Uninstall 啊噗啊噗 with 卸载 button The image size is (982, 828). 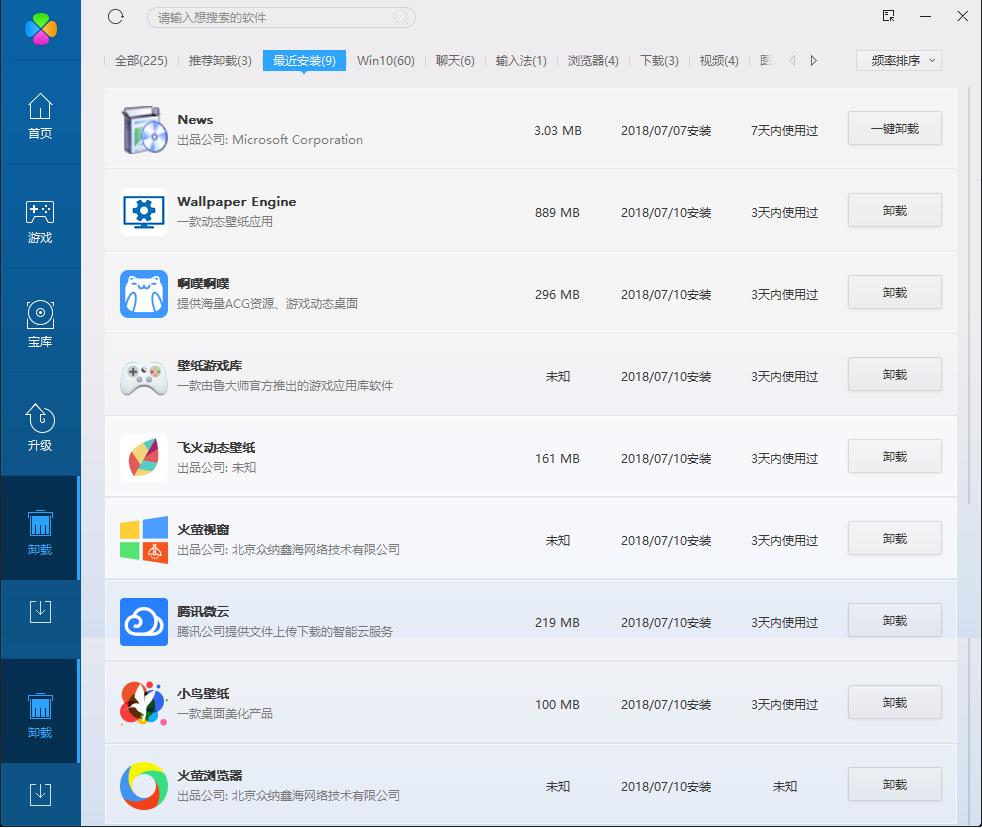(x=895, y=292)
